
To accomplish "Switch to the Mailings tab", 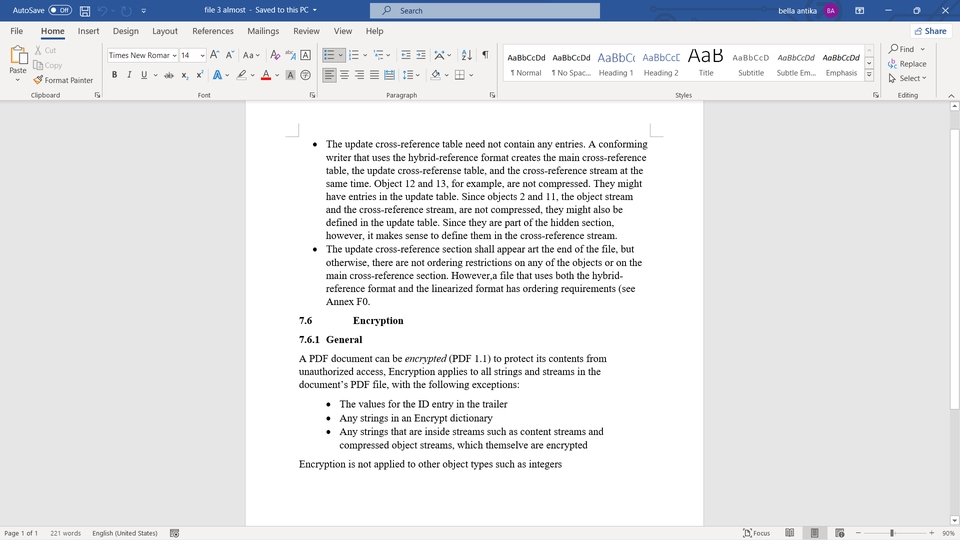I will [263, 31].
